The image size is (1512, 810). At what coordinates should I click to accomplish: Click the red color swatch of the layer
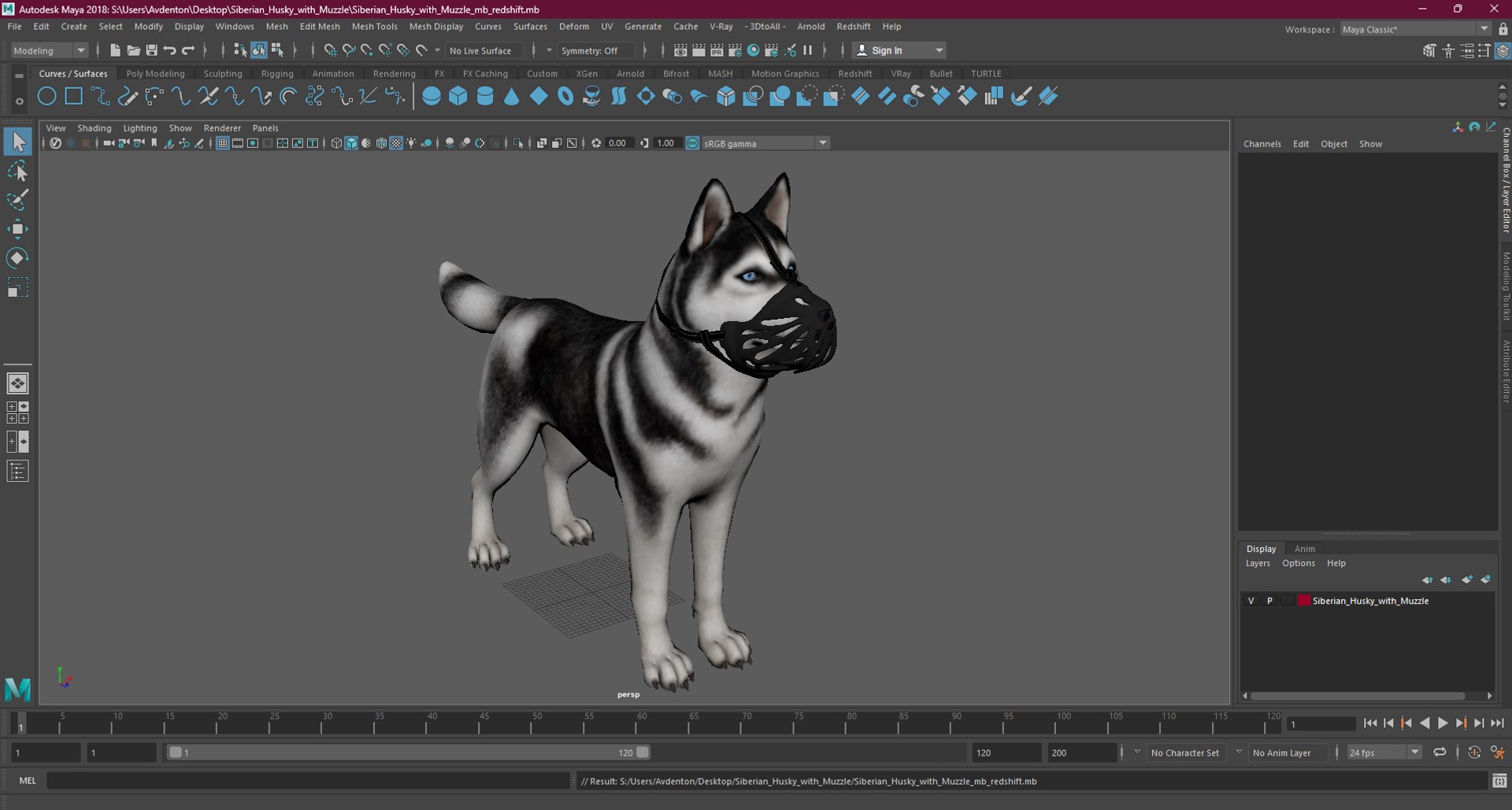tap(1304, 601)
